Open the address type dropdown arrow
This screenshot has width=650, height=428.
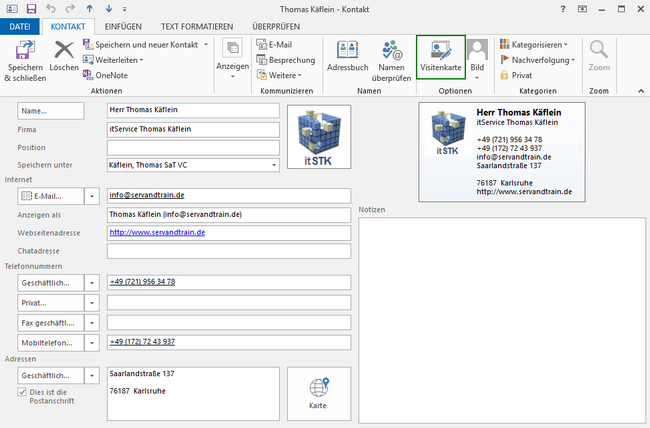(92, 376)
